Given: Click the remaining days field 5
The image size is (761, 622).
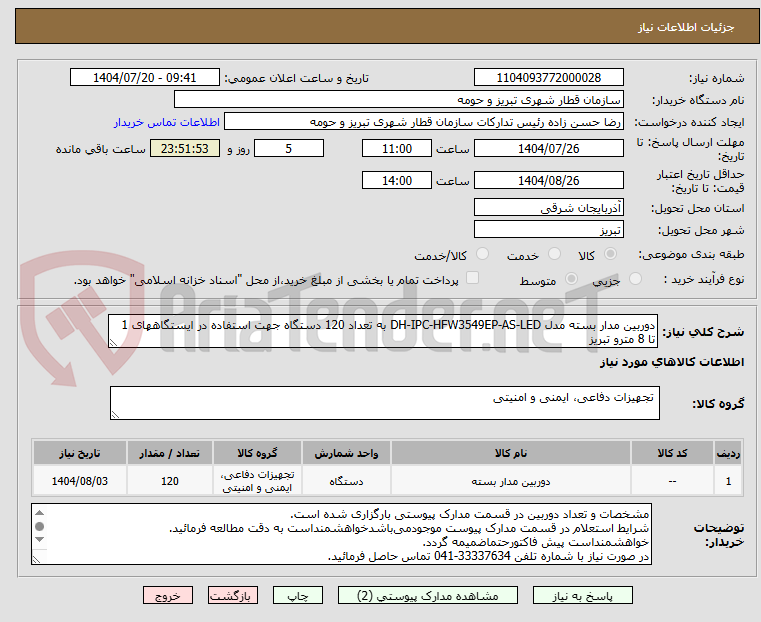Looking at the screenshot, I should coord(289,148).
